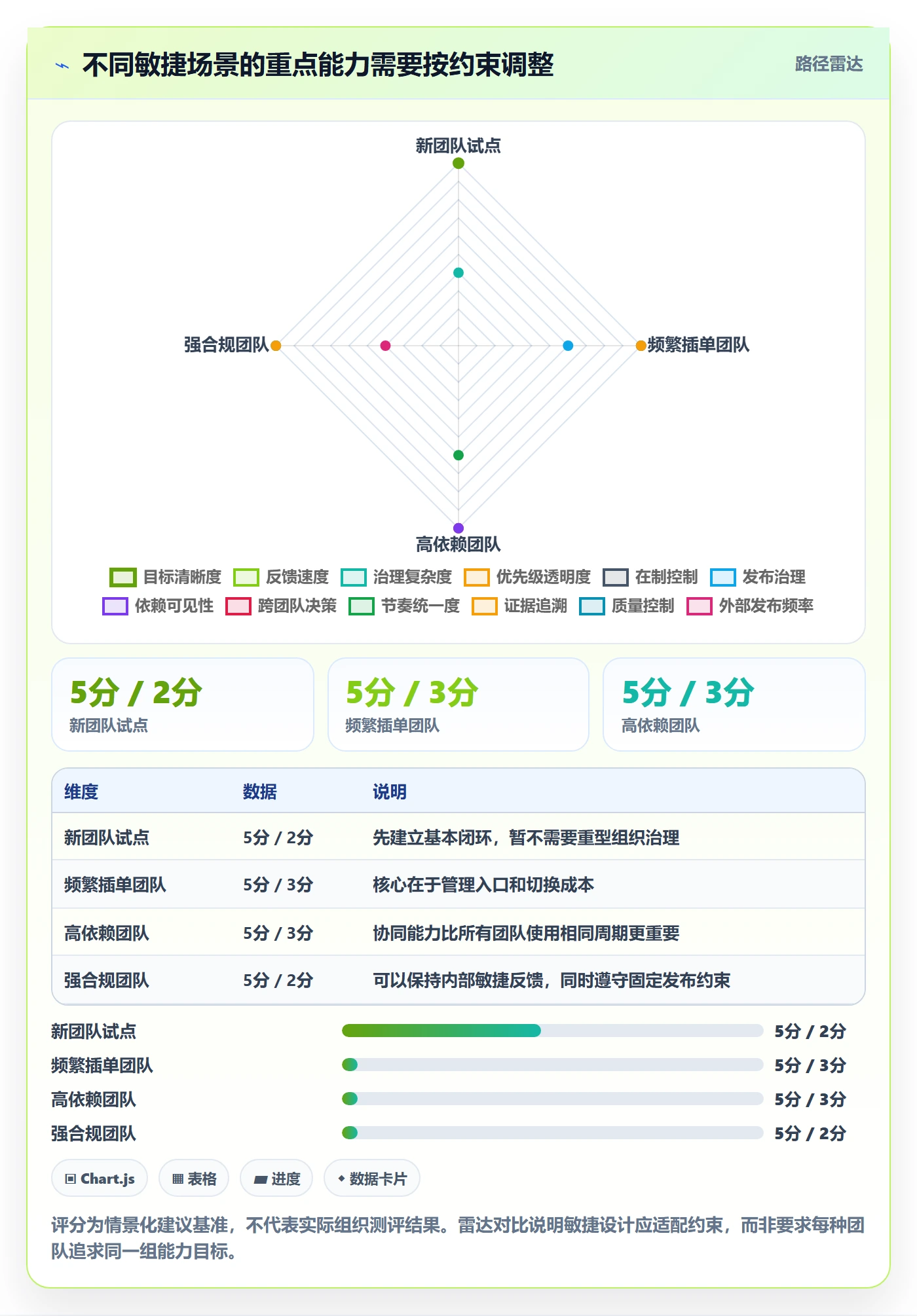Toggle the 质量控制 legend item
Screen dimensions: 917x1316
[627, 606]
